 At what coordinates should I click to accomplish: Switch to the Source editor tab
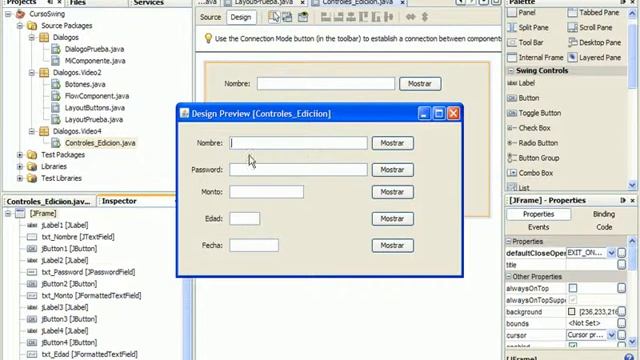coord(210,17)
